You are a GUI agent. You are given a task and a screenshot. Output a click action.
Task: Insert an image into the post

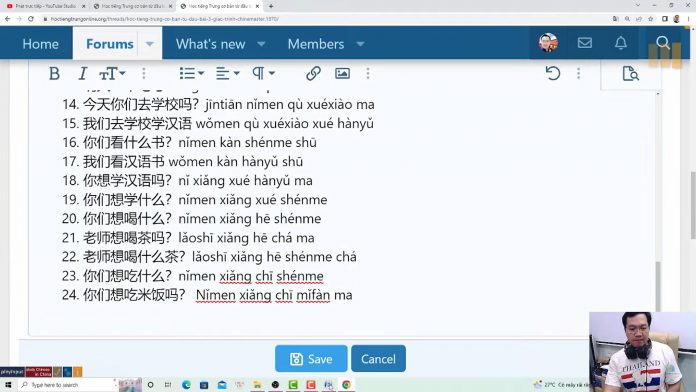coord(342,73)
